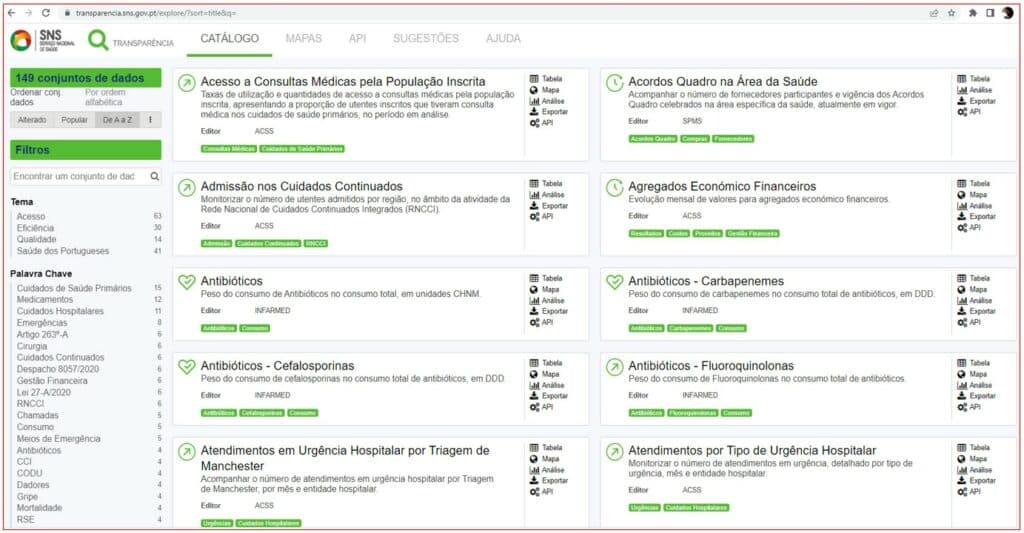Sort datasets by Alterado
This screenshot has width=1024, height=533.
pos(31,120)
